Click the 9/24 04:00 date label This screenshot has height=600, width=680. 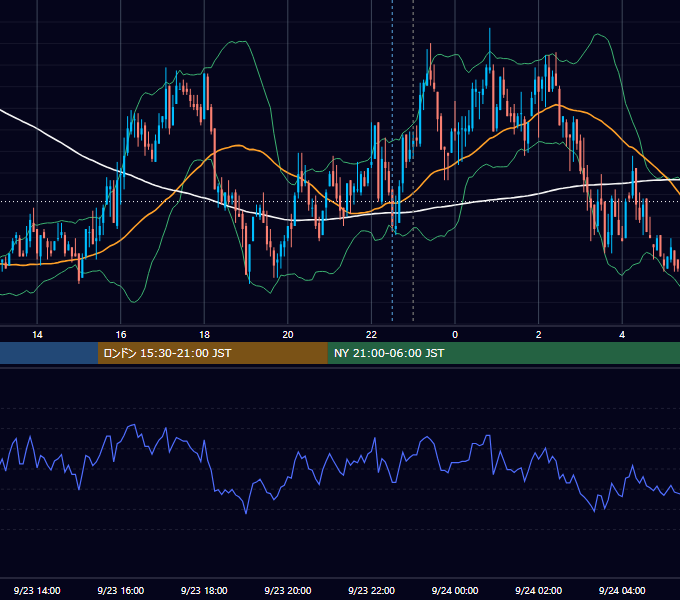click(x=622, y=590)
